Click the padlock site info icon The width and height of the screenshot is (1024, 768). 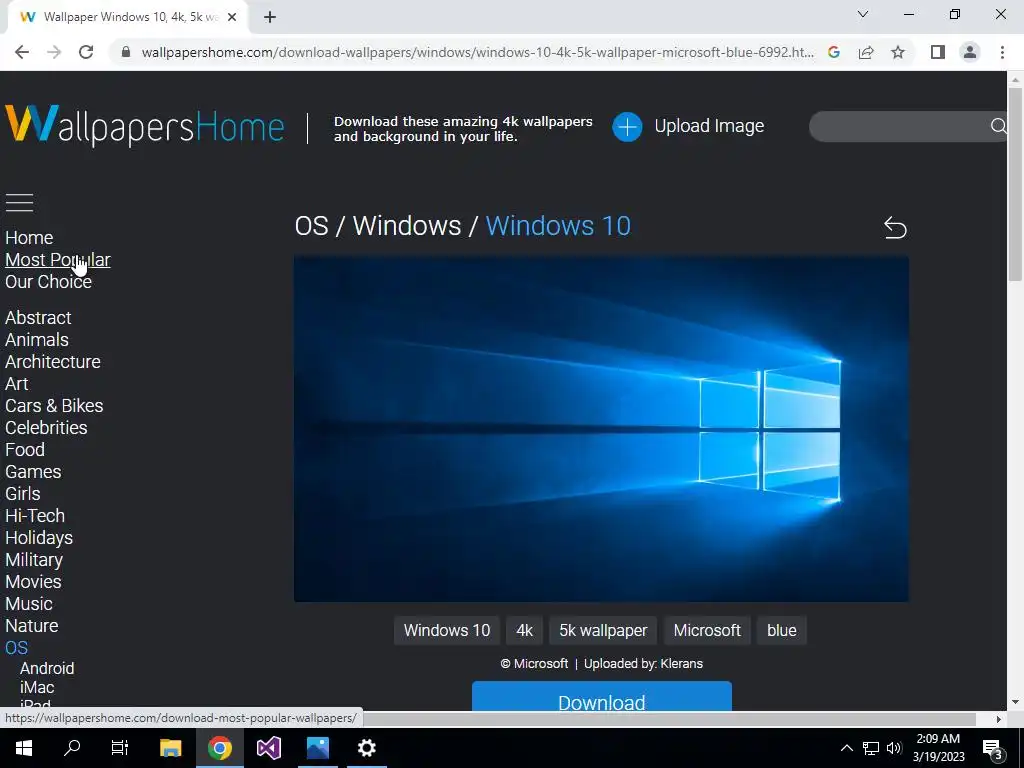coord(126,52)
